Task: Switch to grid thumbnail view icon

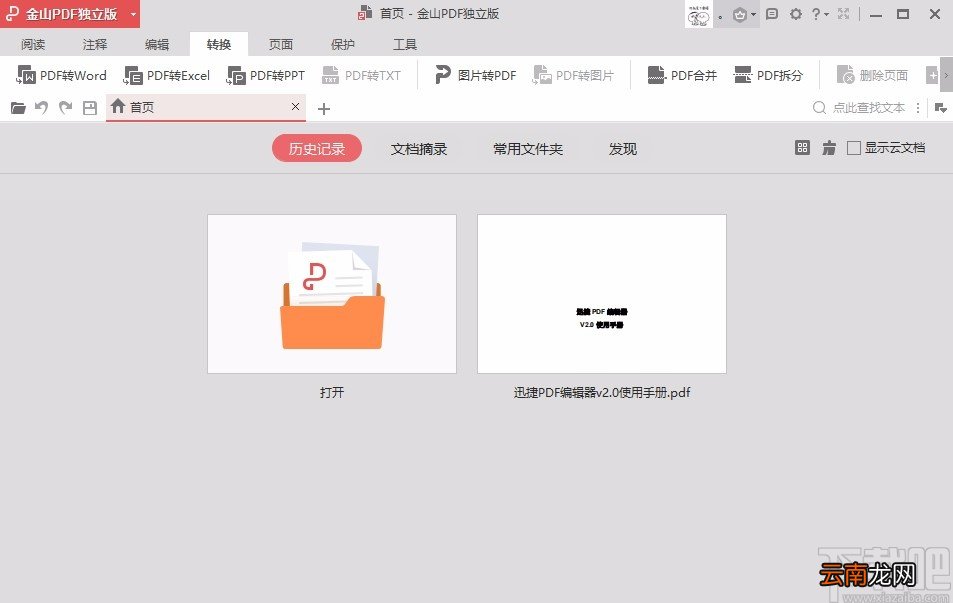Action: tap(802, 148)
